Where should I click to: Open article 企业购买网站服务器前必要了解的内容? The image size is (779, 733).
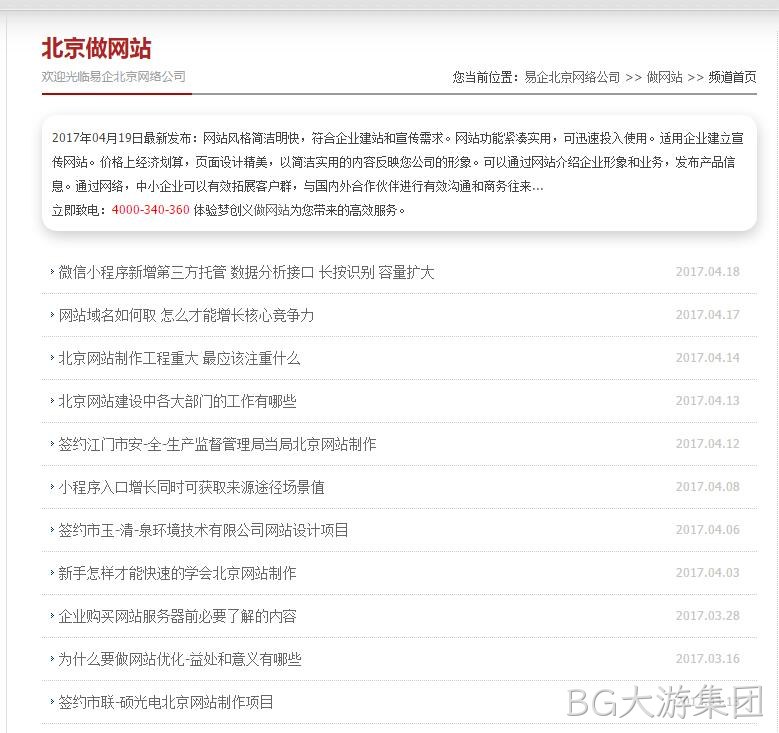pos(177,616)
